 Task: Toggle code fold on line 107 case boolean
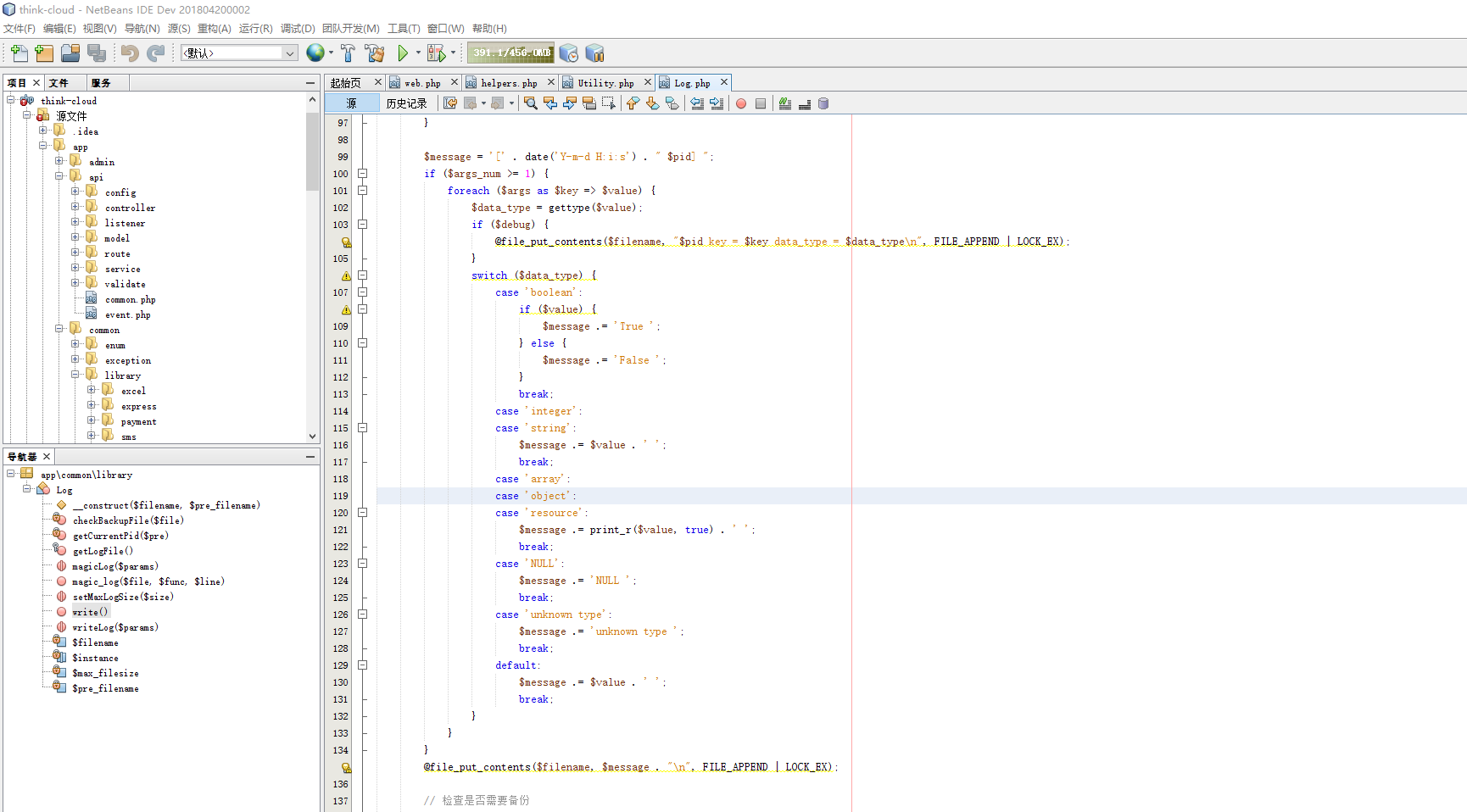362,292
